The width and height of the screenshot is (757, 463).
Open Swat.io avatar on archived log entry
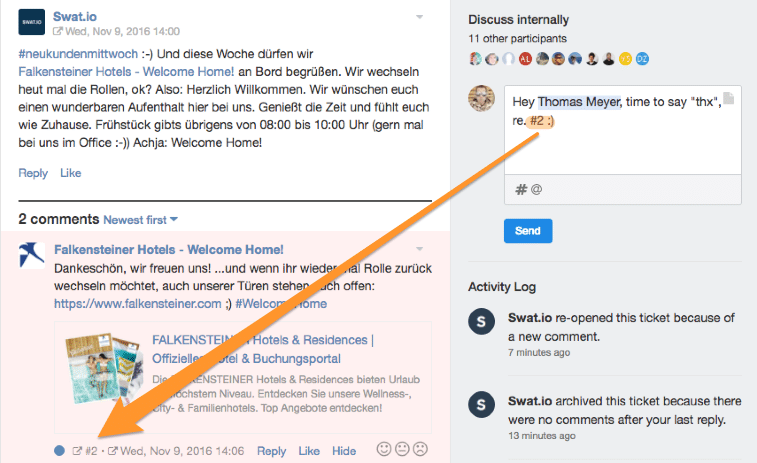(481, 405)
